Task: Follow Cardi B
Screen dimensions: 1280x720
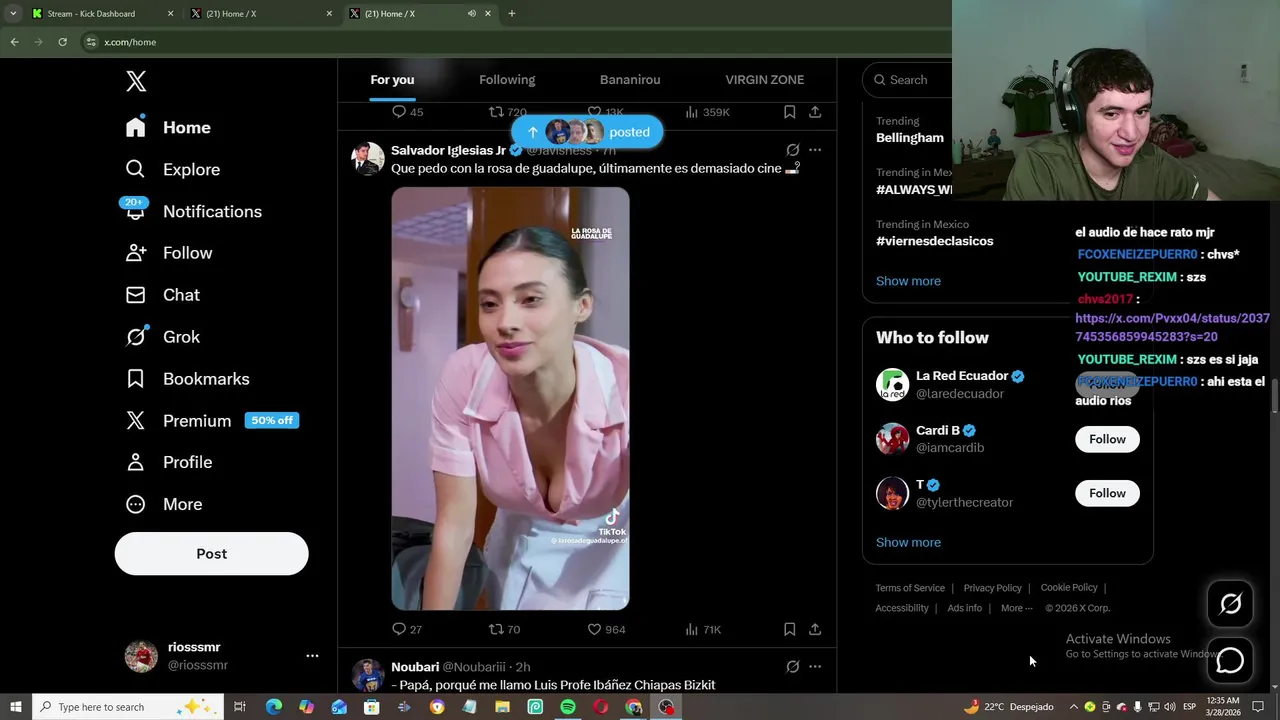Action: [x=1107, y=439]
